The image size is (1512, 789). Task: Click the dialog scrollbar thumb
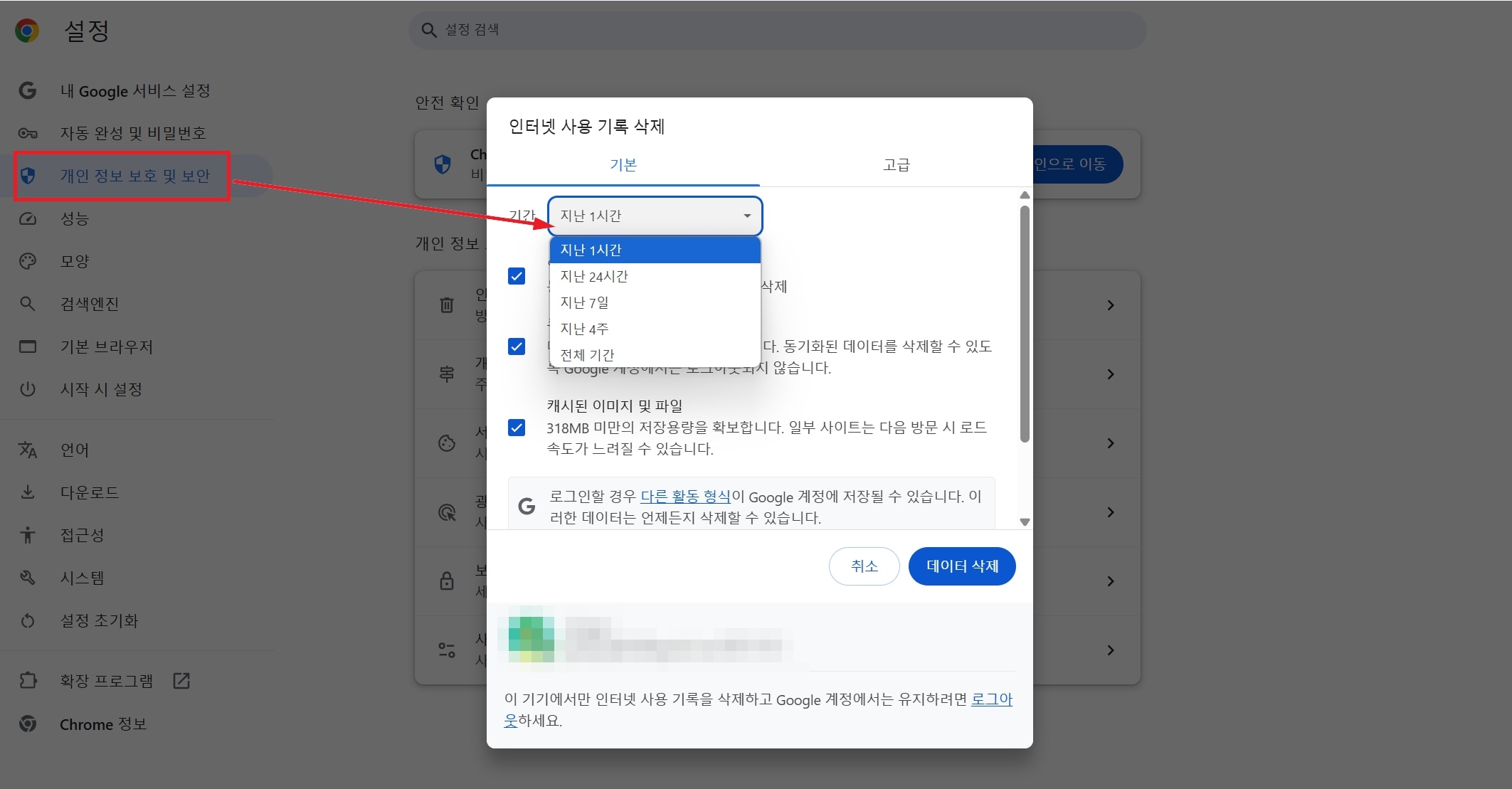point(1025,324)
